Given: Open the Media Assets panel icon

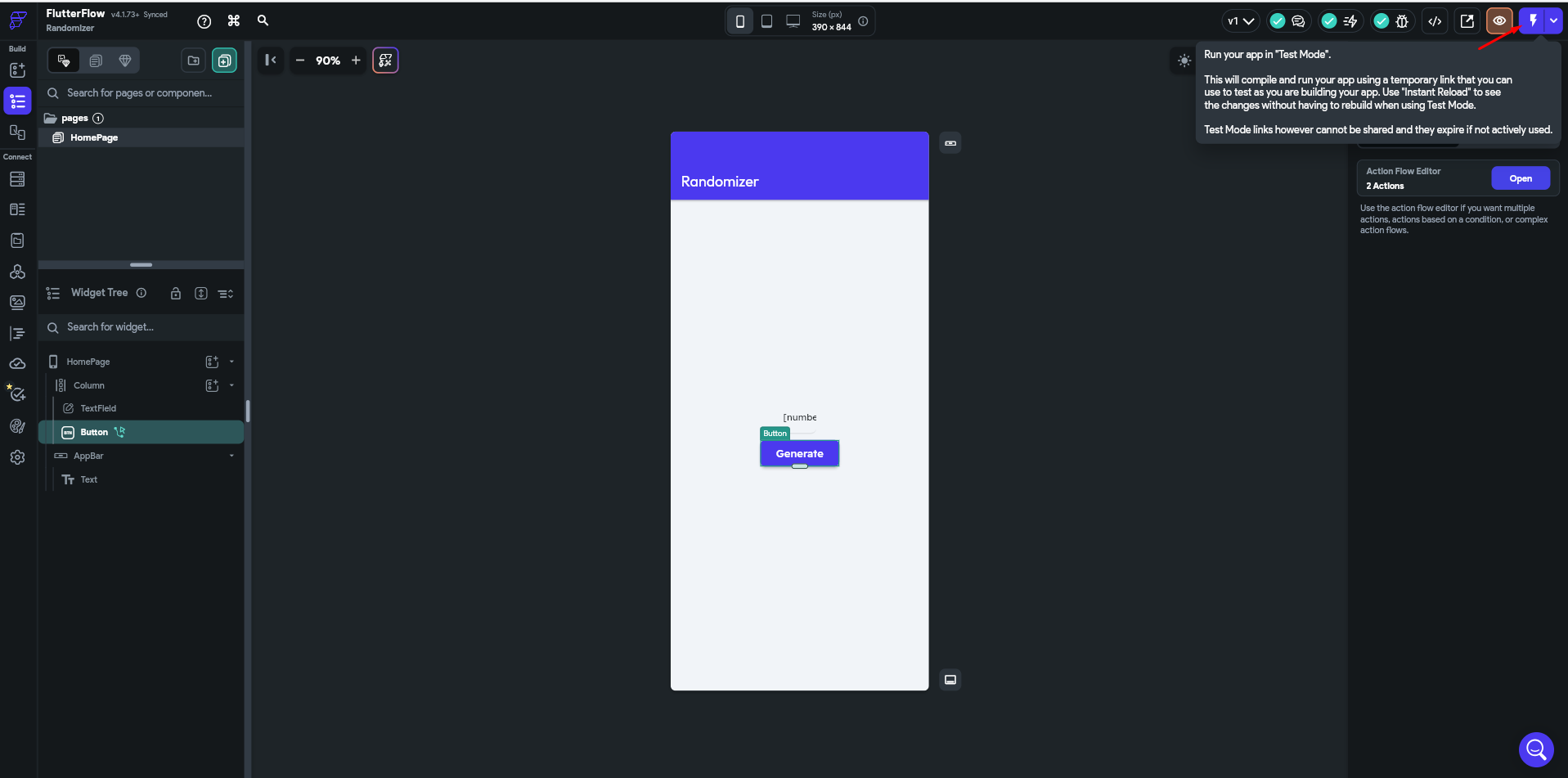Looking at the screenshot, I should tap(17, 302).
